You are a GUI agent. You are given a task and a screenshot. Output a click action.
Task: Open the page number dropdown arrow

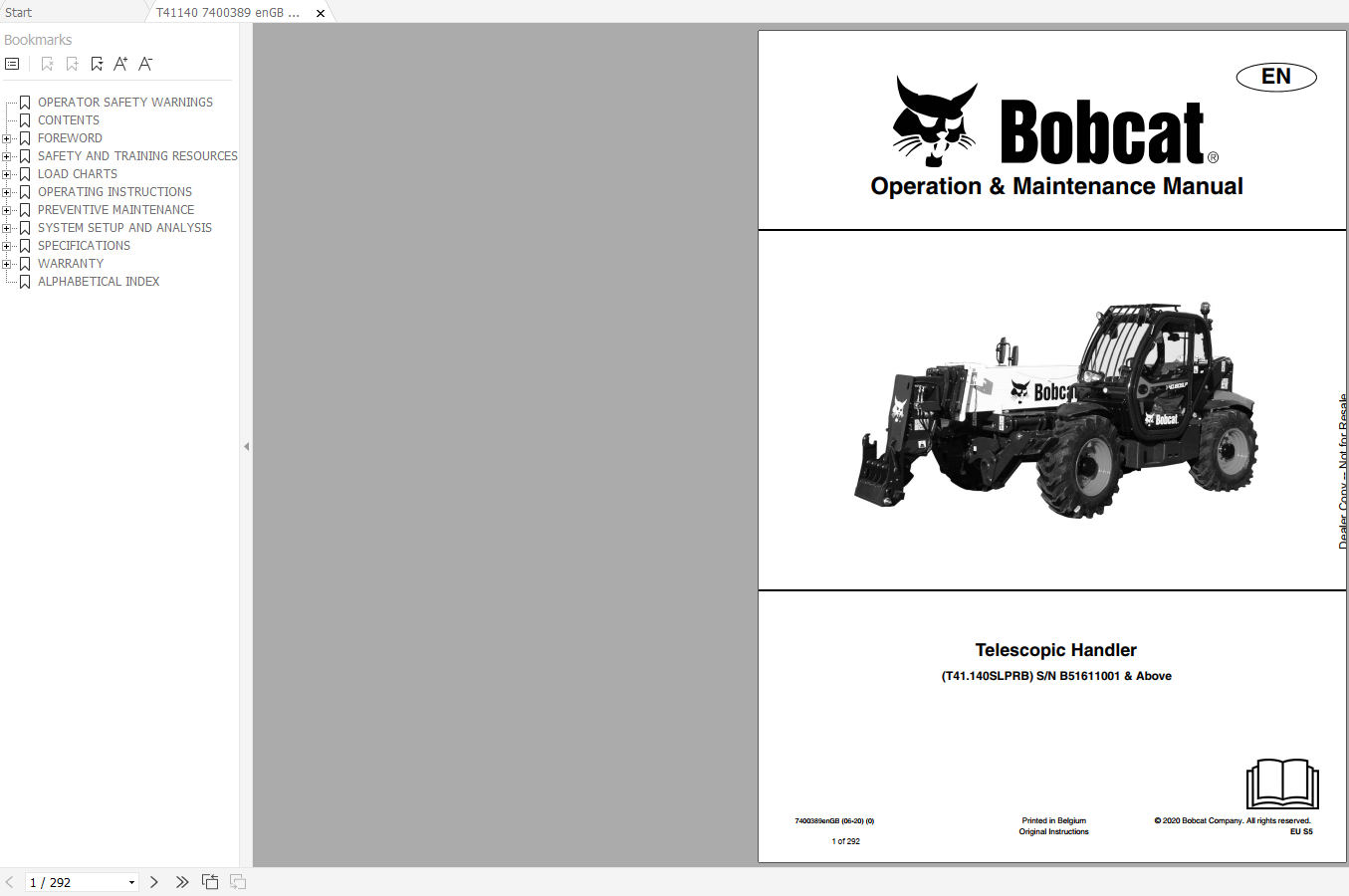pyautogui.click(x=130, y=882)
